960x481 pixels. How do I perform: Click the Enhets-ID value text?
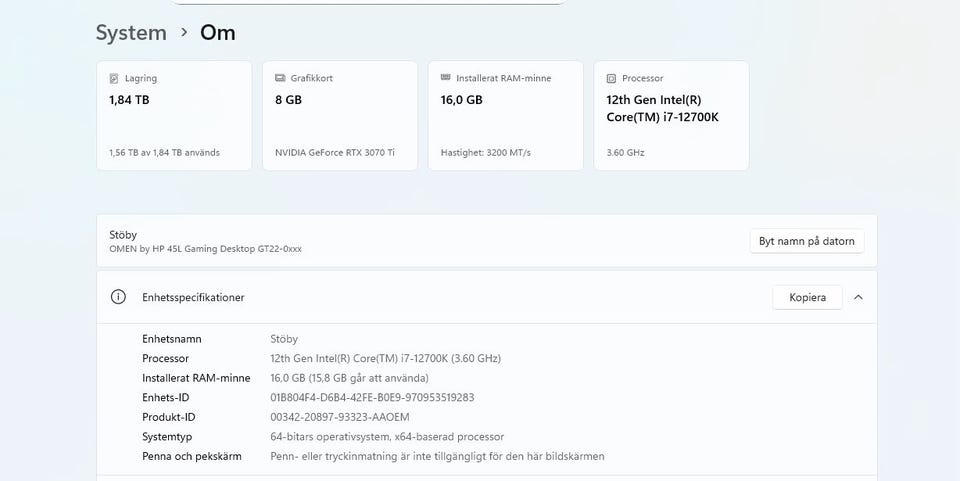[372, 397]
